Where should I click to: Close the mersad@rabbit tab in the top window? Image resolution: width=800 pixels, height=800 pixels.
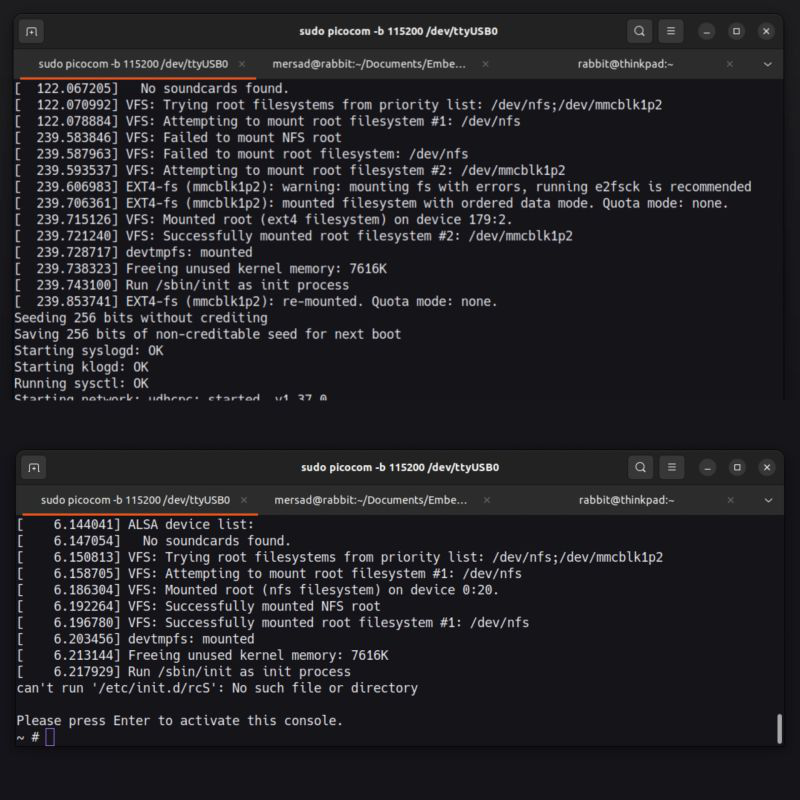tap(486, 63)
